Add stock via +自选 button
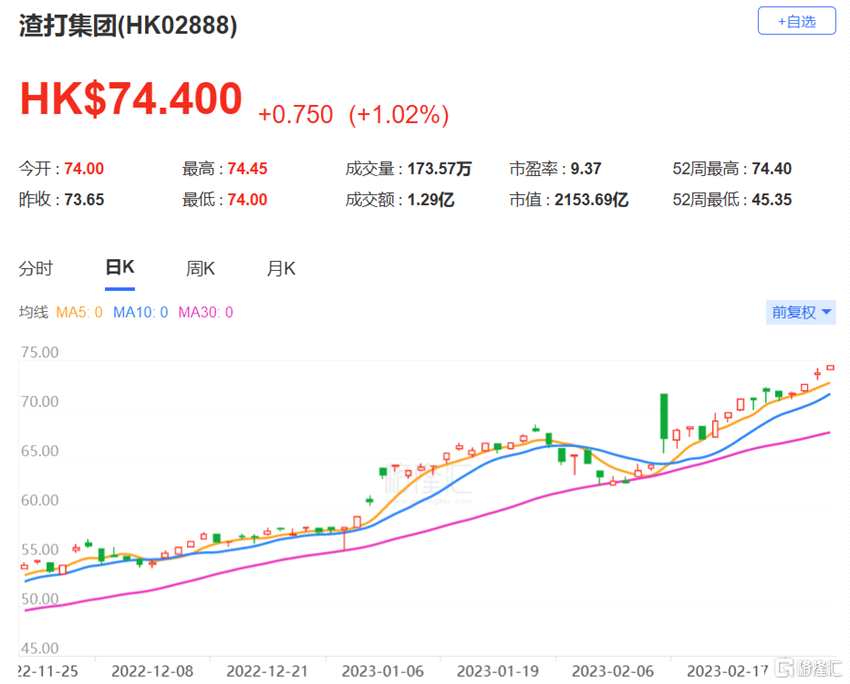This screenshot has width=850, height=684. (796, 21)
